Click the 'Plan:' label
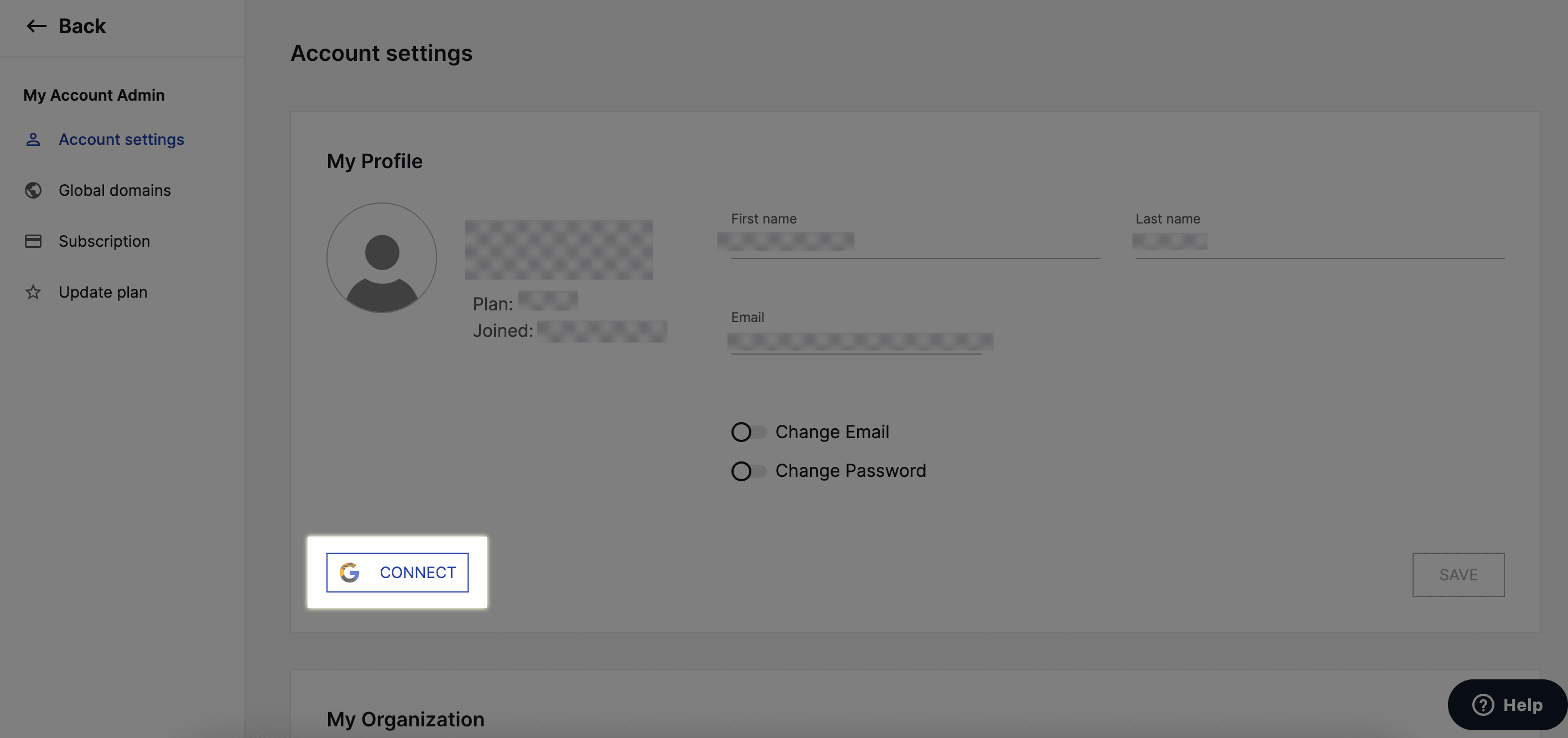The image size is (1568, 738). [493, 304]
